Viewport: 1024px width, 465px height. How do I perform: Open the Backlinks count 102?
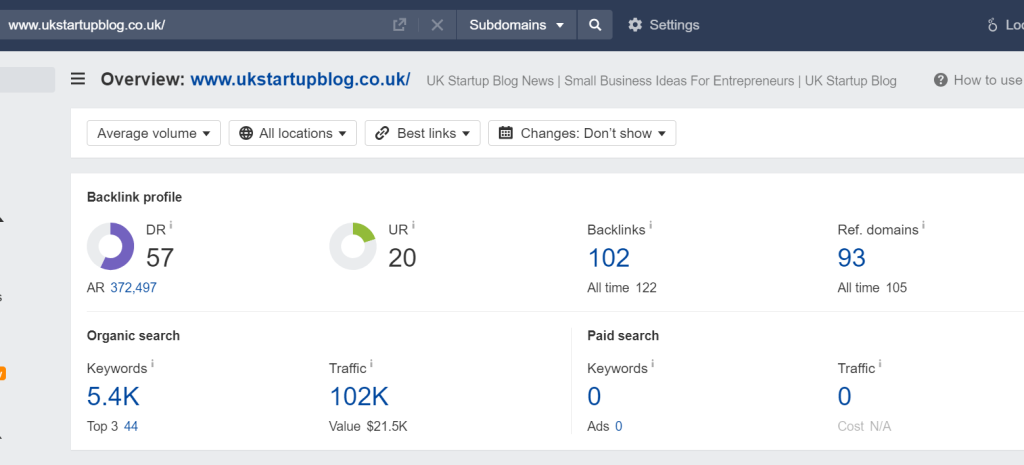click(609, 258)
